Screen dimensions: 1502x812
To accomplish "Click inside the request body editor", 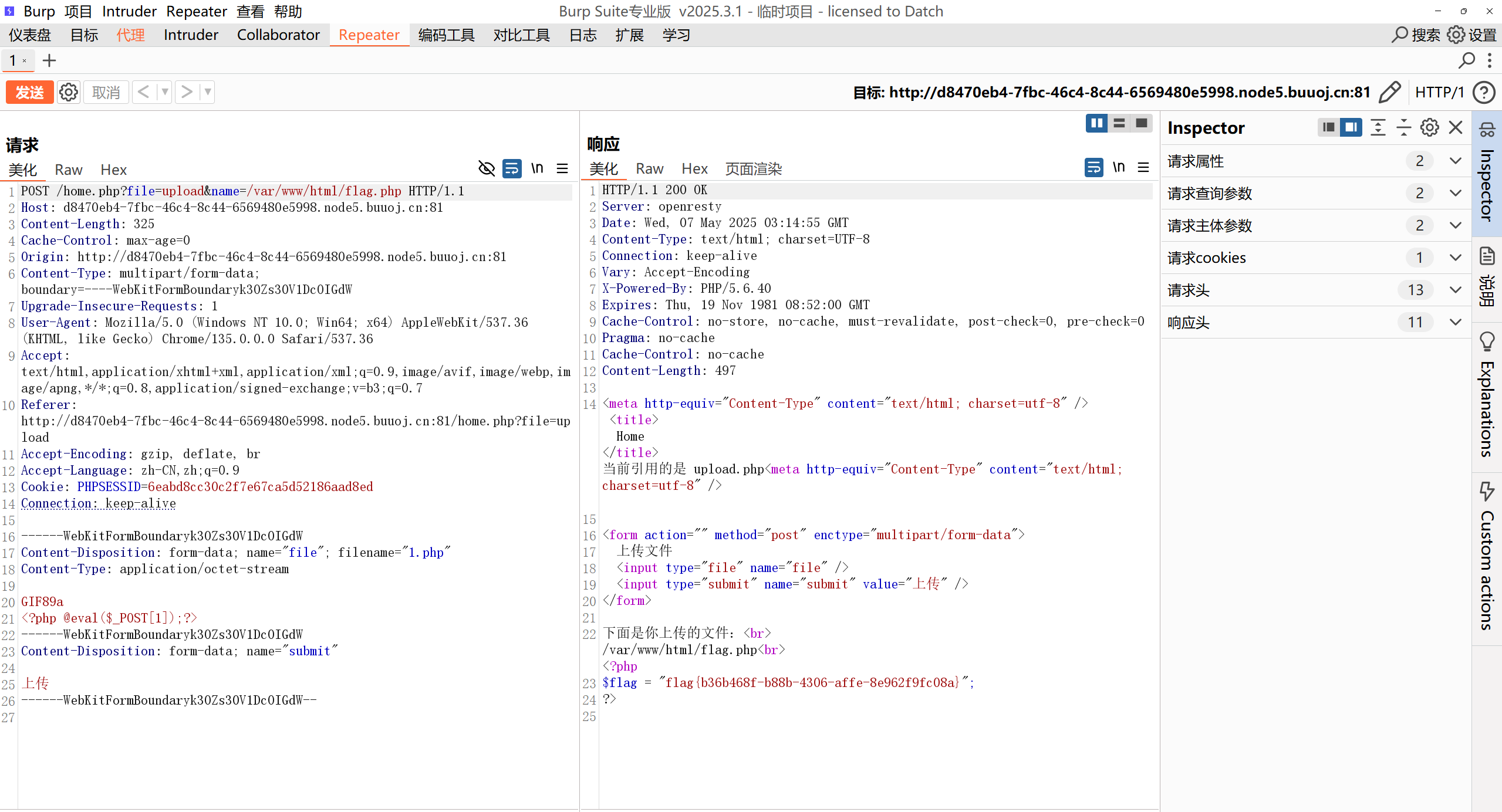I will click(x=293, y=751).
